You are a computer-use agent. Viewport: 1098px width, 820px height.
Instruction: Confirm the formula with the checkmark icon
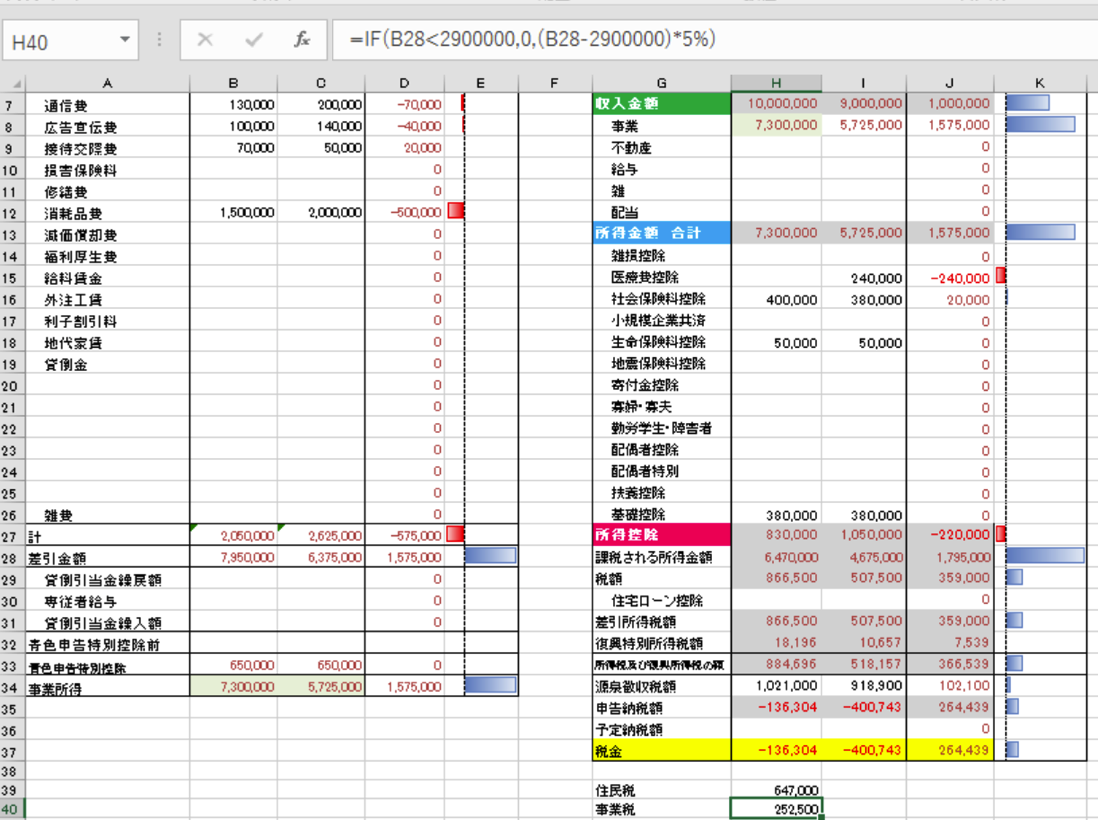(253, 40)
